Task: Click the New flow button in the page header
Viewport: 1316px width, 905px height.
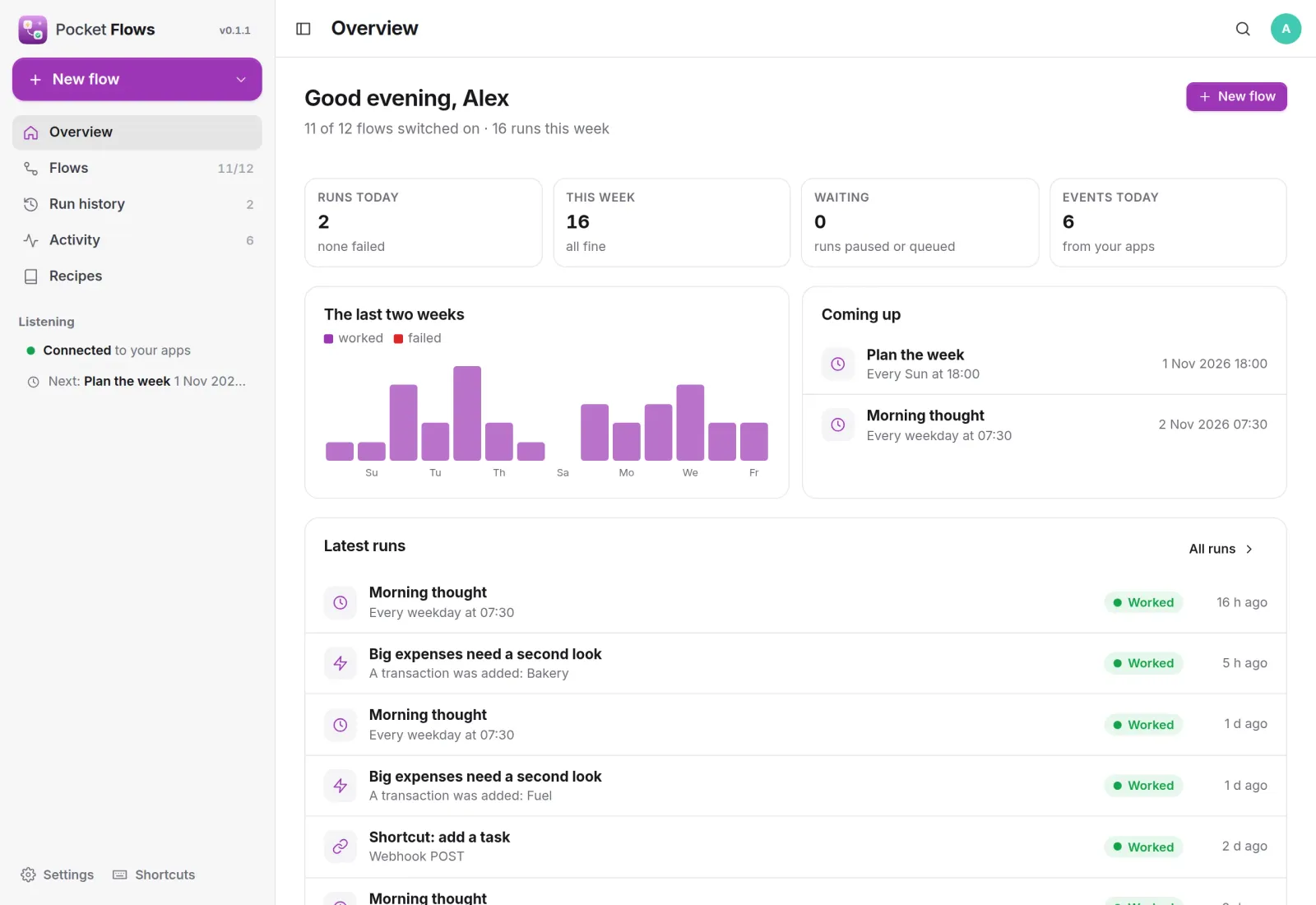Action: coord(1236,96)
